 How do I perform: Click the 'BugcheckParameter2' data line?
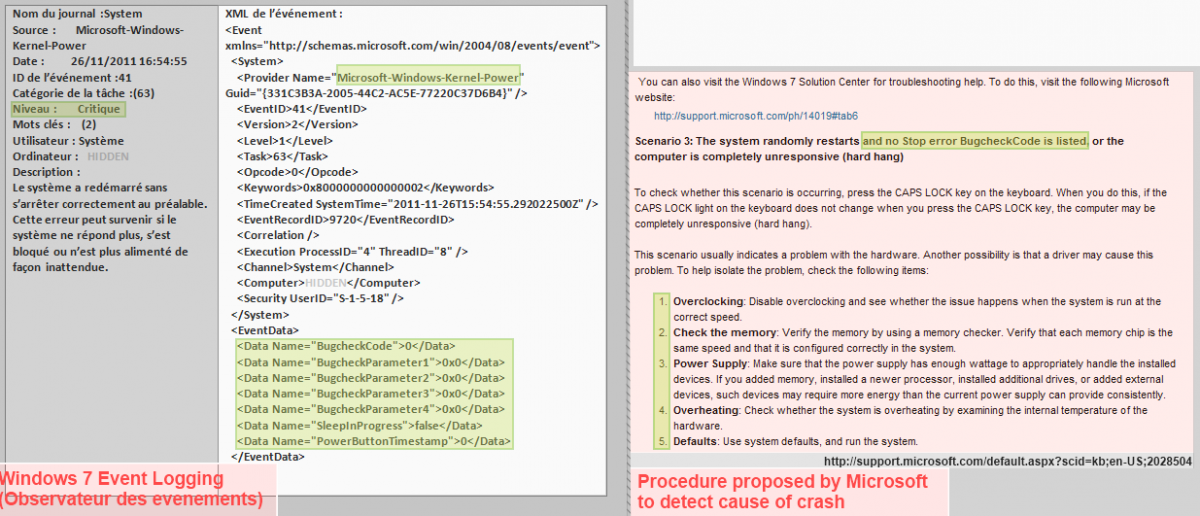[x=370, y=378]
